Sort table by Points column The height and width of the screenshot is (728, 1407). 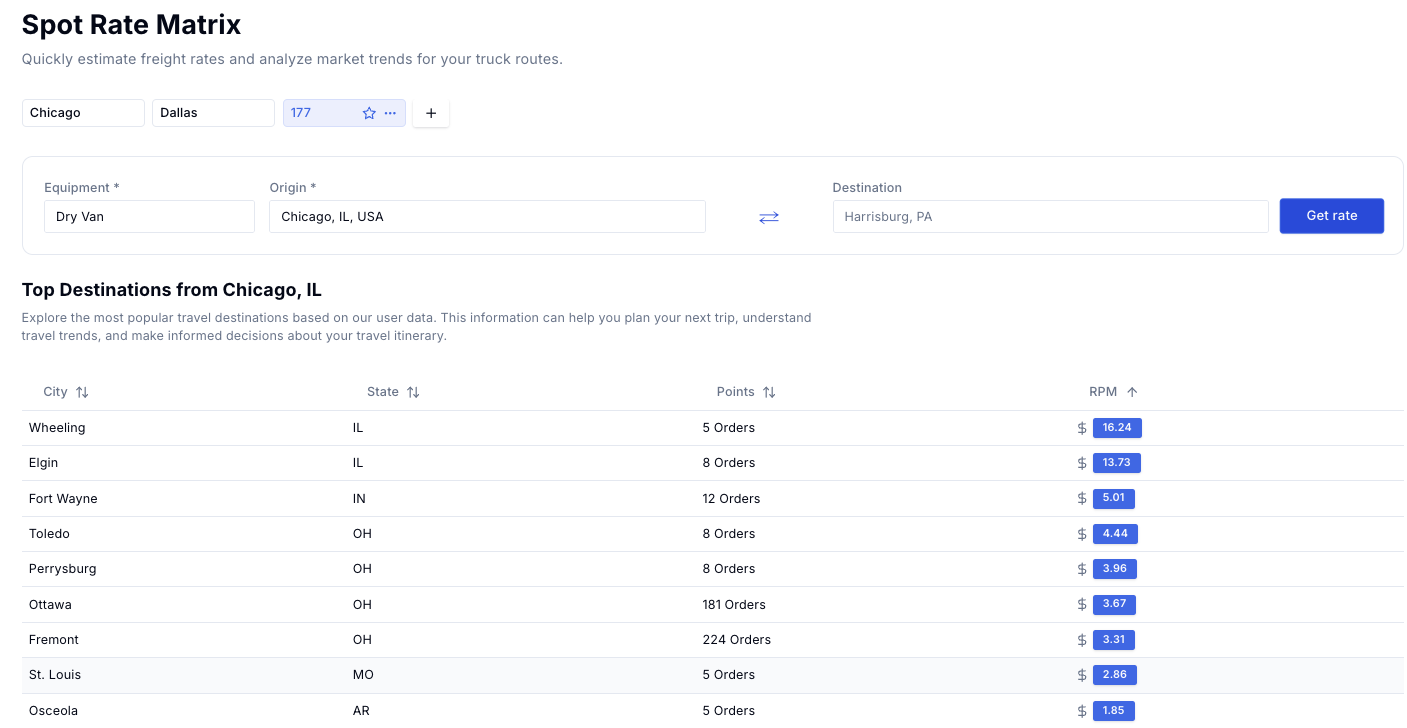click(769, 392)
